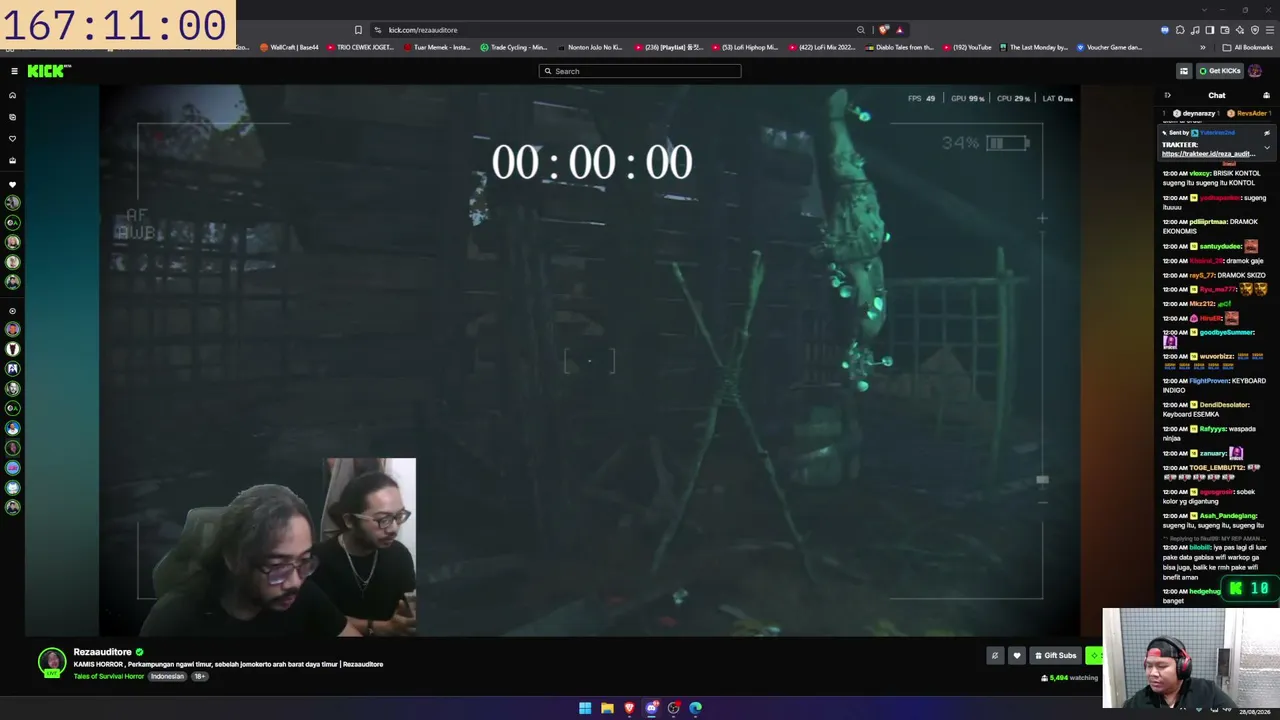This screenshot has width=1280, height=720.
Task: Open the All Bookmarks folder
Action: pos(1247,47)
